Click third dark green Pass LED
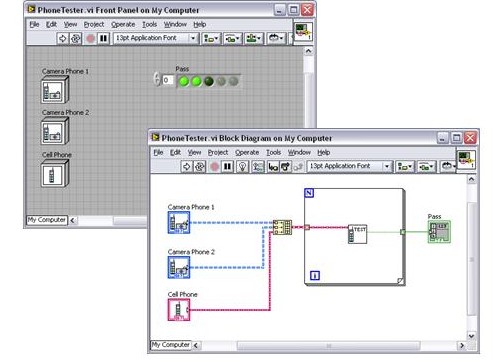Screen dimensions: 495x364 209,81
